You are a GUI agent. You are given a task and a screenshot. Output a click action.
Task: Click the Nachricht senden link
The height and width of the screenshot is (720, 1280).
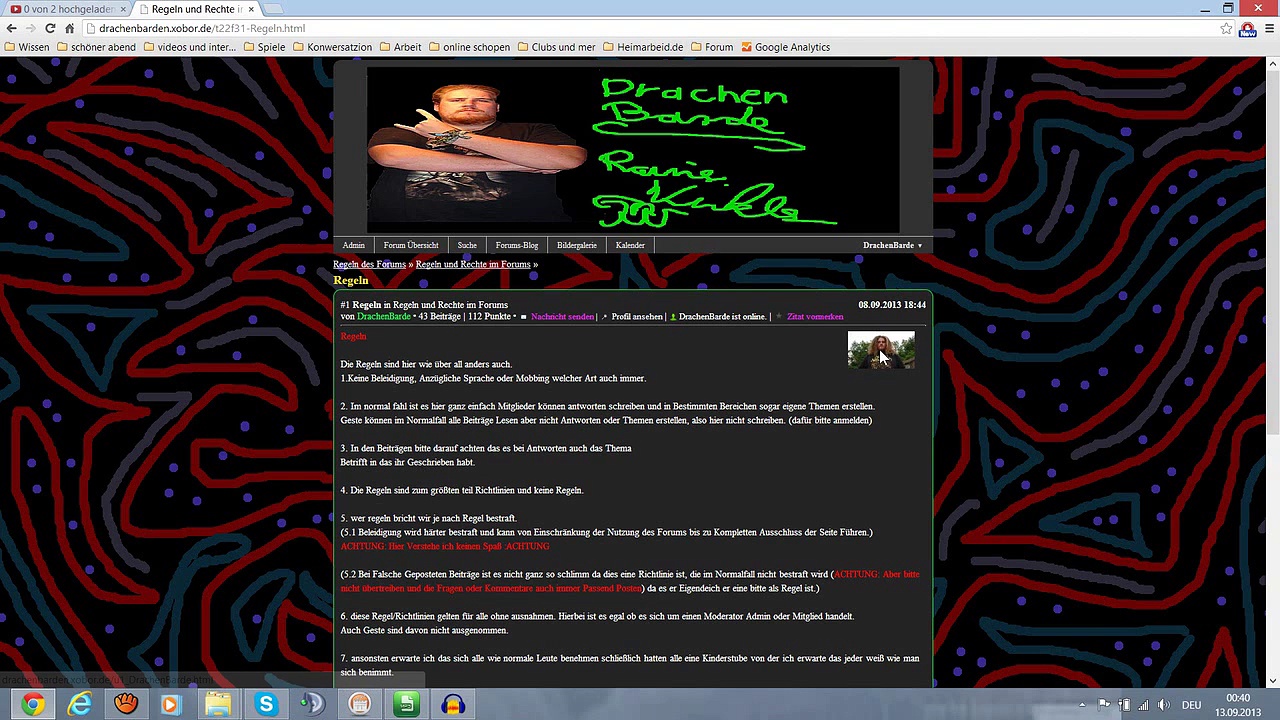(562, 317)
